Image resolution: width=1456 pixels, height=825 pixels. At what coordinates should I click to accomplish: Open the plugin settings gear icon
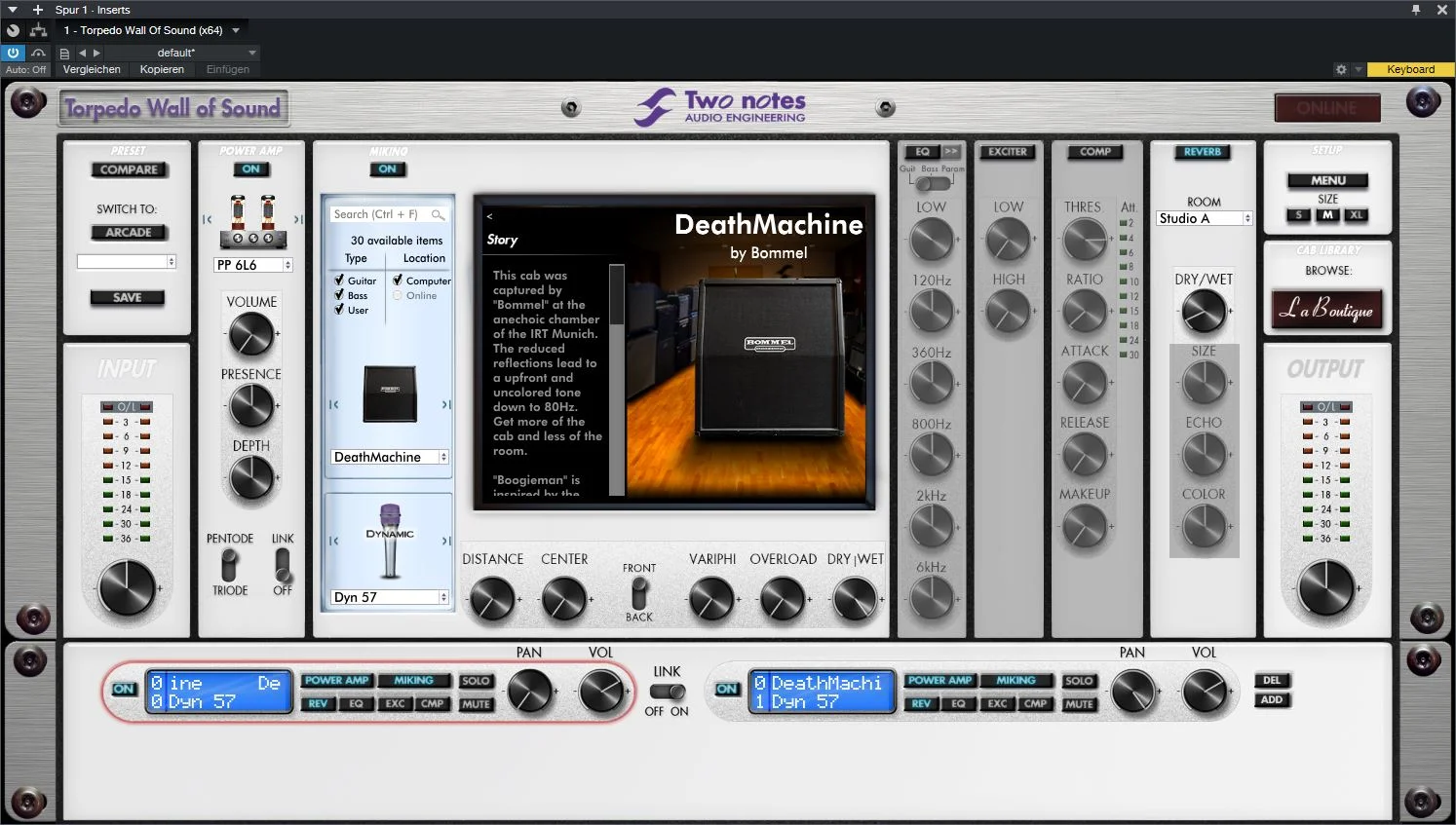point(1341,69)
